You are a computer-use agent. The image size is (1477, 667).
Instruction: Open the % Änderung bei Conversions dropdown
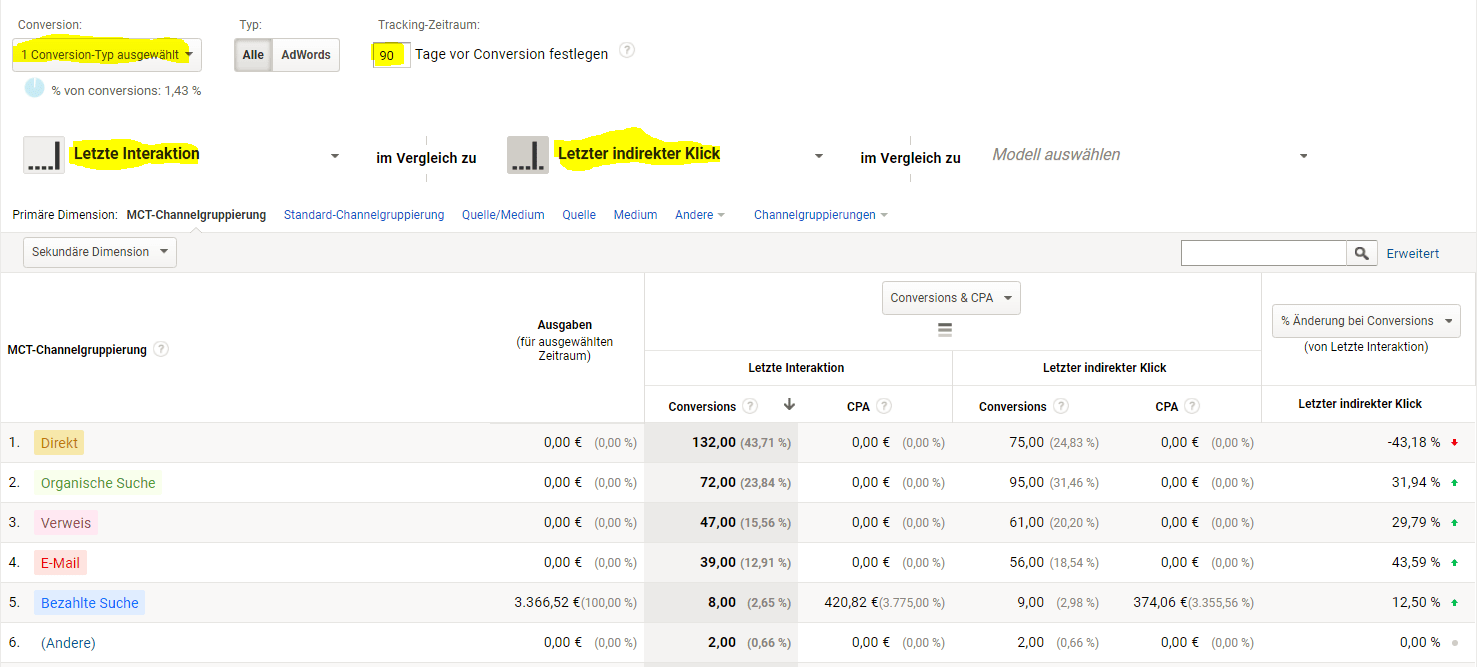point(1366,320)
